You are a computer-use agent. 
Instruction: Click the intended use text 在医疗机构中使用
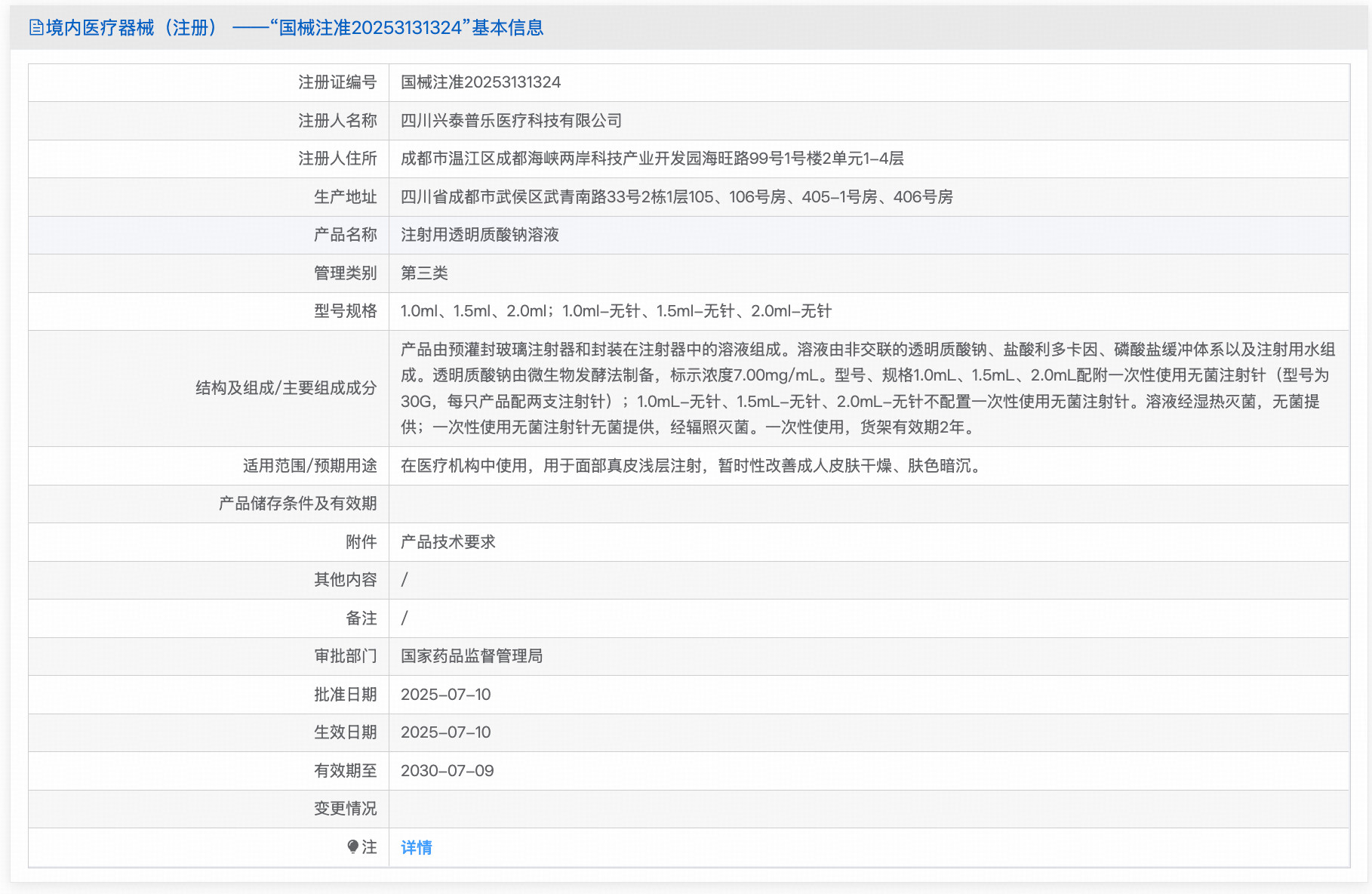click(691, 466)
